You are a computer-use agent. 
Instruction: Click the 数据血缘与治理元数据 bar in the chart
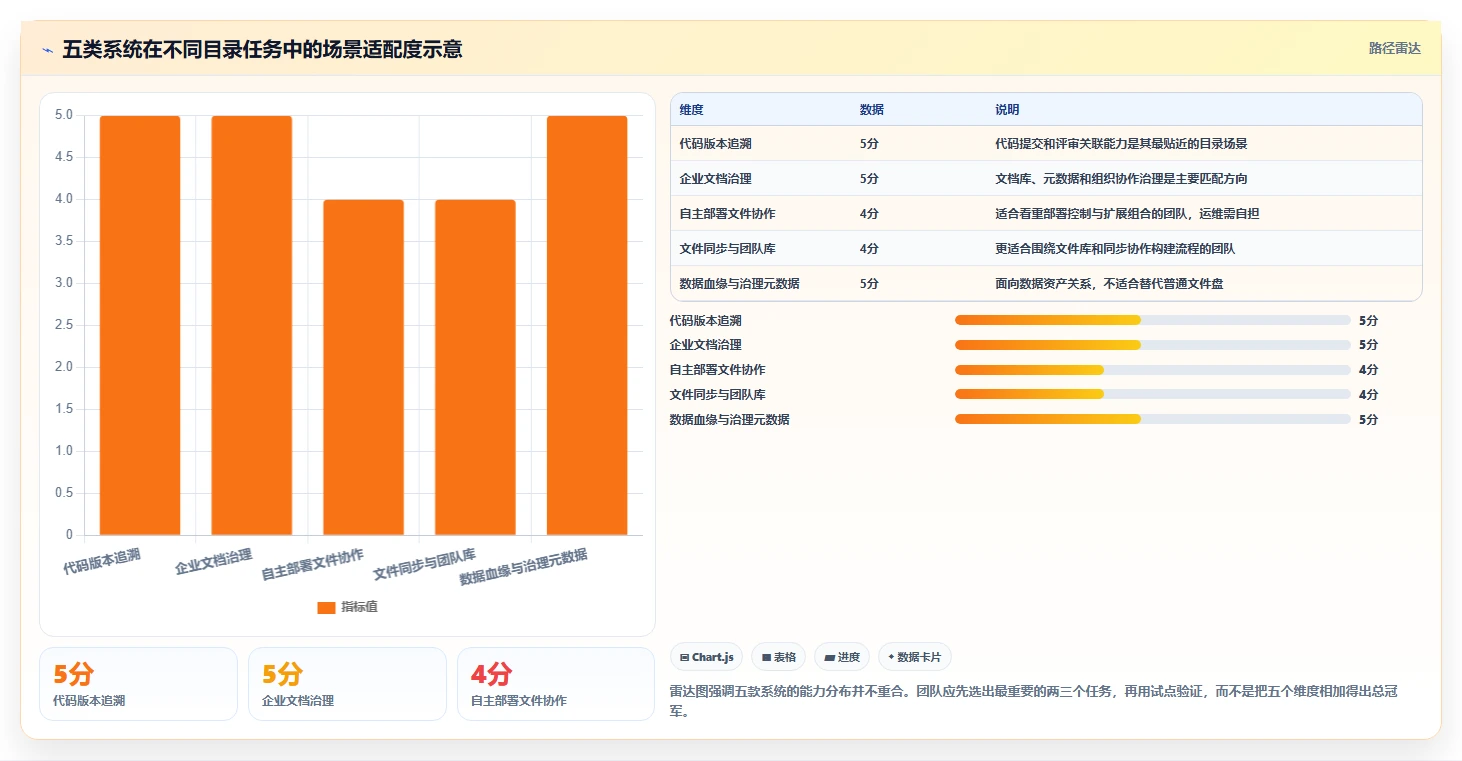(x=587, y=325)
